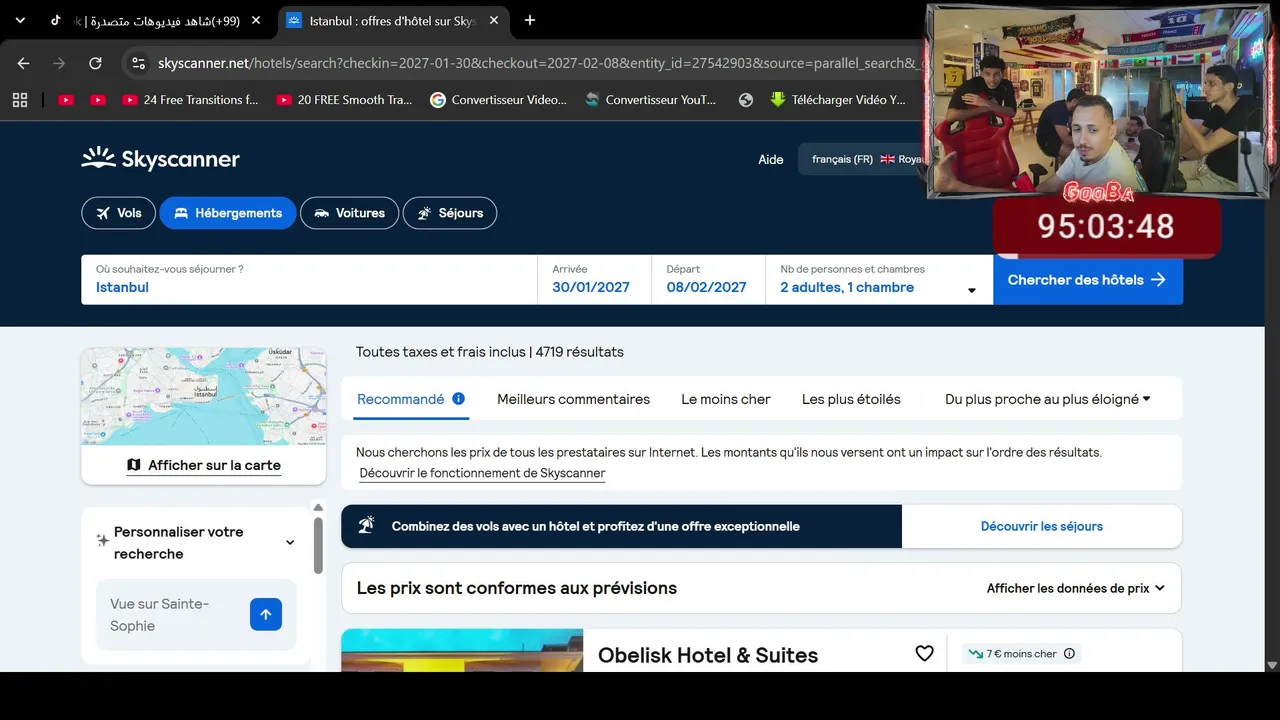
Task: Open the Convertisseur Video bookmark
Action: 498,100
